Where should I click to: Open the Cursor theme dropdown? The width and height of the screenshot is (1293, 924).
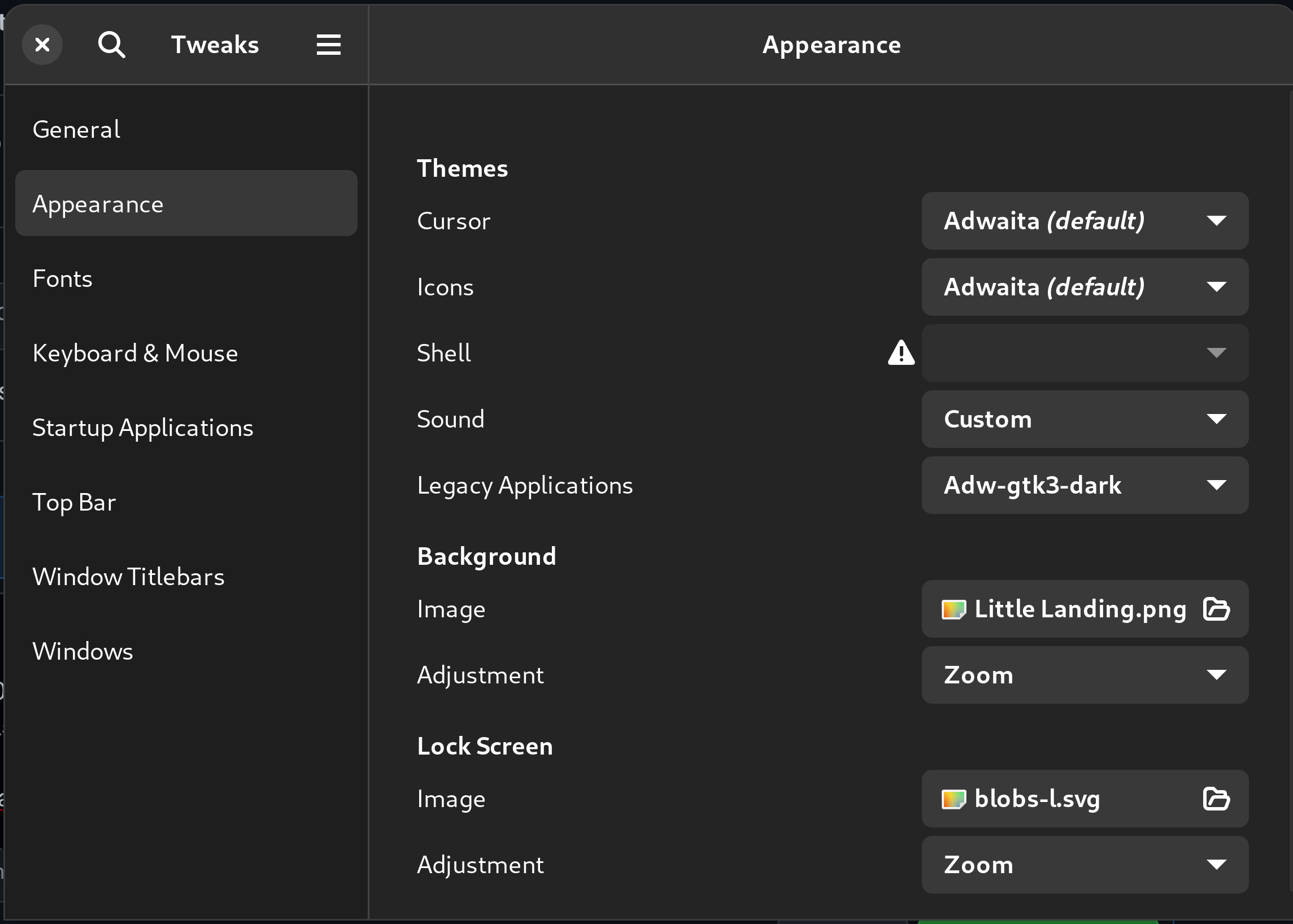[1083, 221]
